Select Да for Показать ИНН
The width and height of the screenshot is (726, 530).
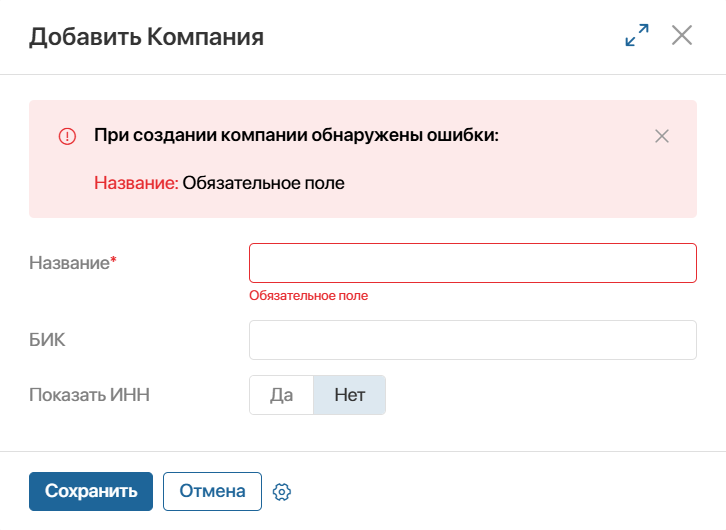tap(282, 395)
